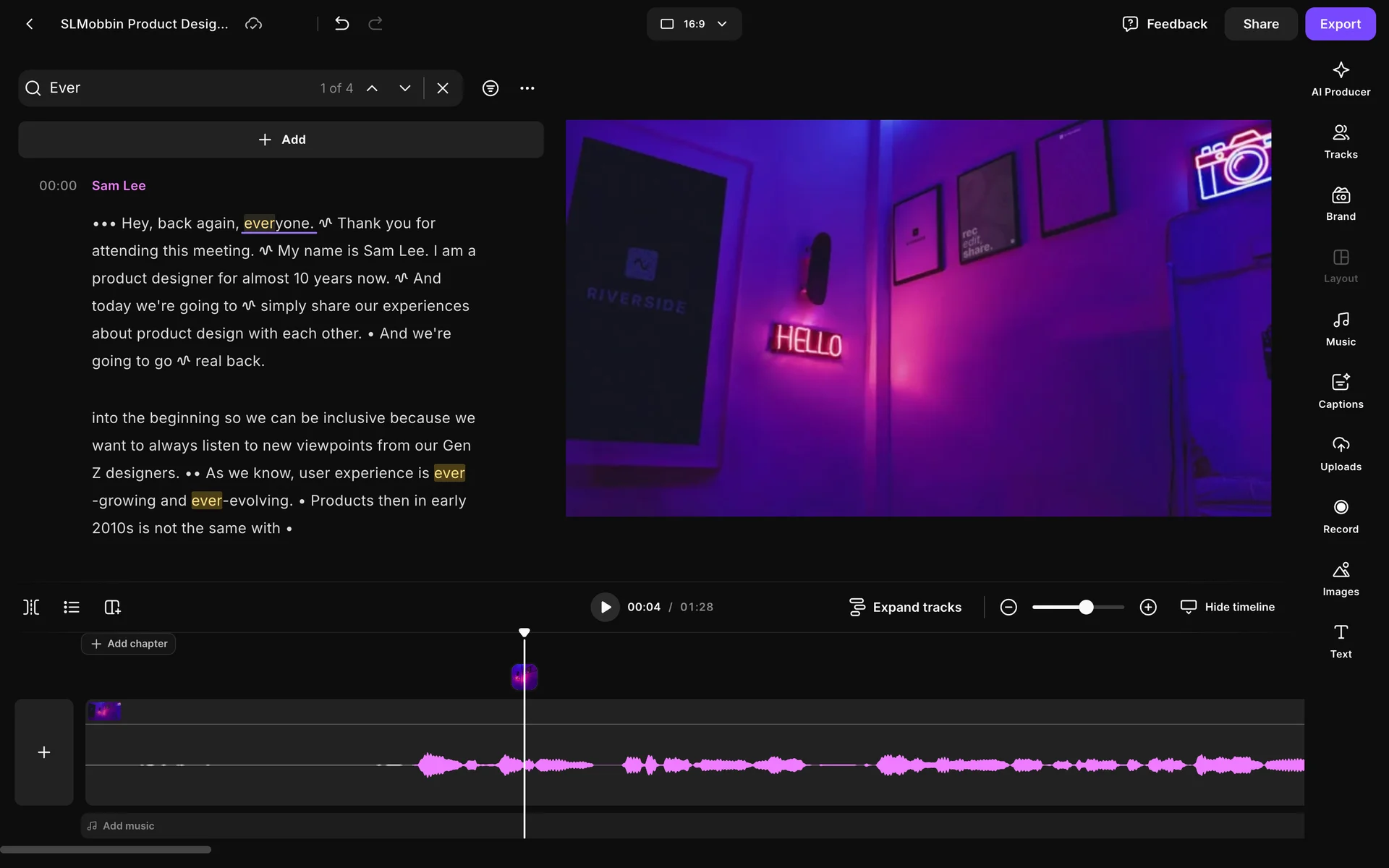Viewport: 1389px width, 868px height.
Task: Toggle Expand tracks view
Action: pyautogui.click(x=905, y=607)
